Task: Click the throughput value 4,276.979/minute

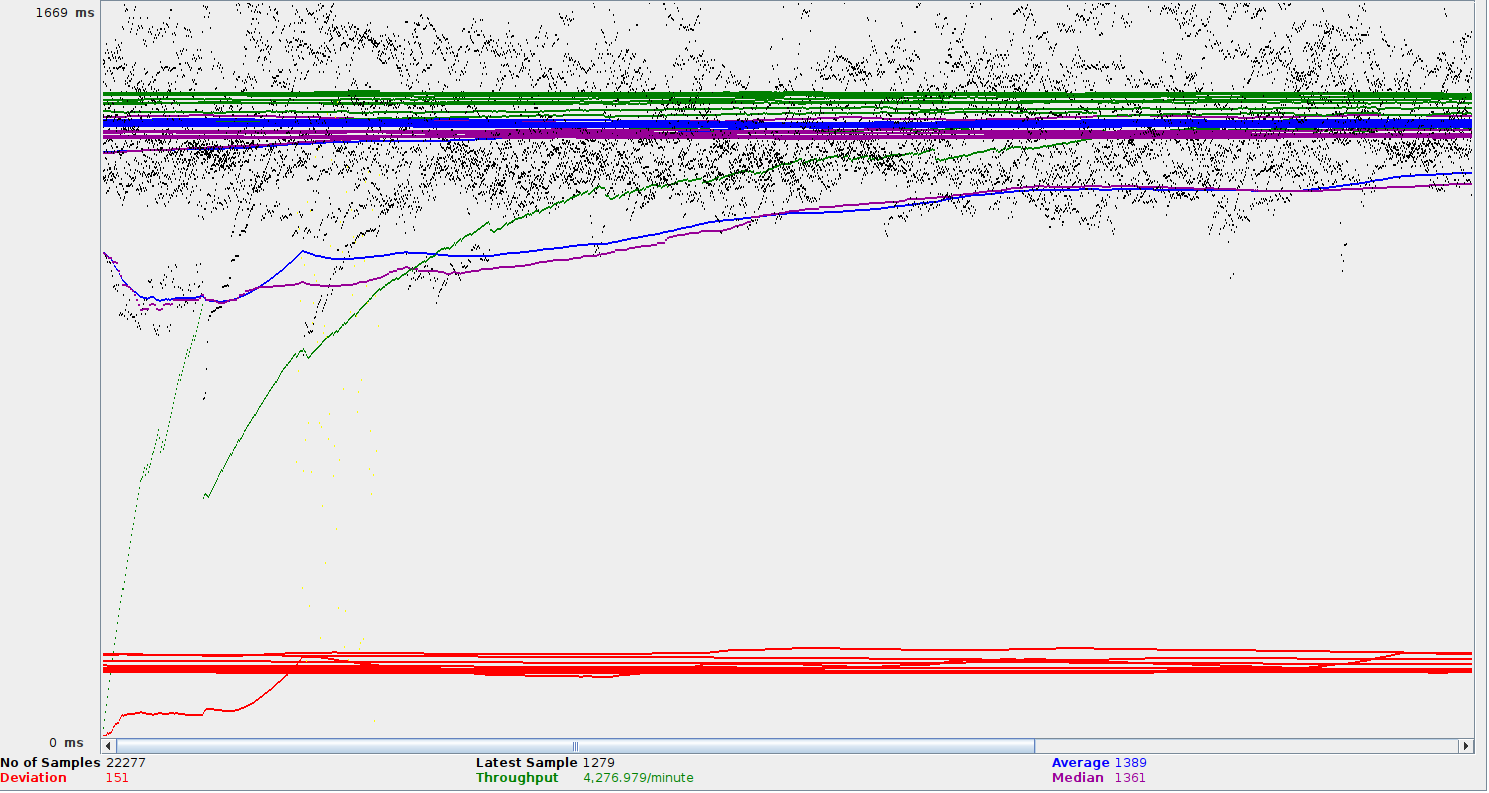Action: [x=638, y=778]
